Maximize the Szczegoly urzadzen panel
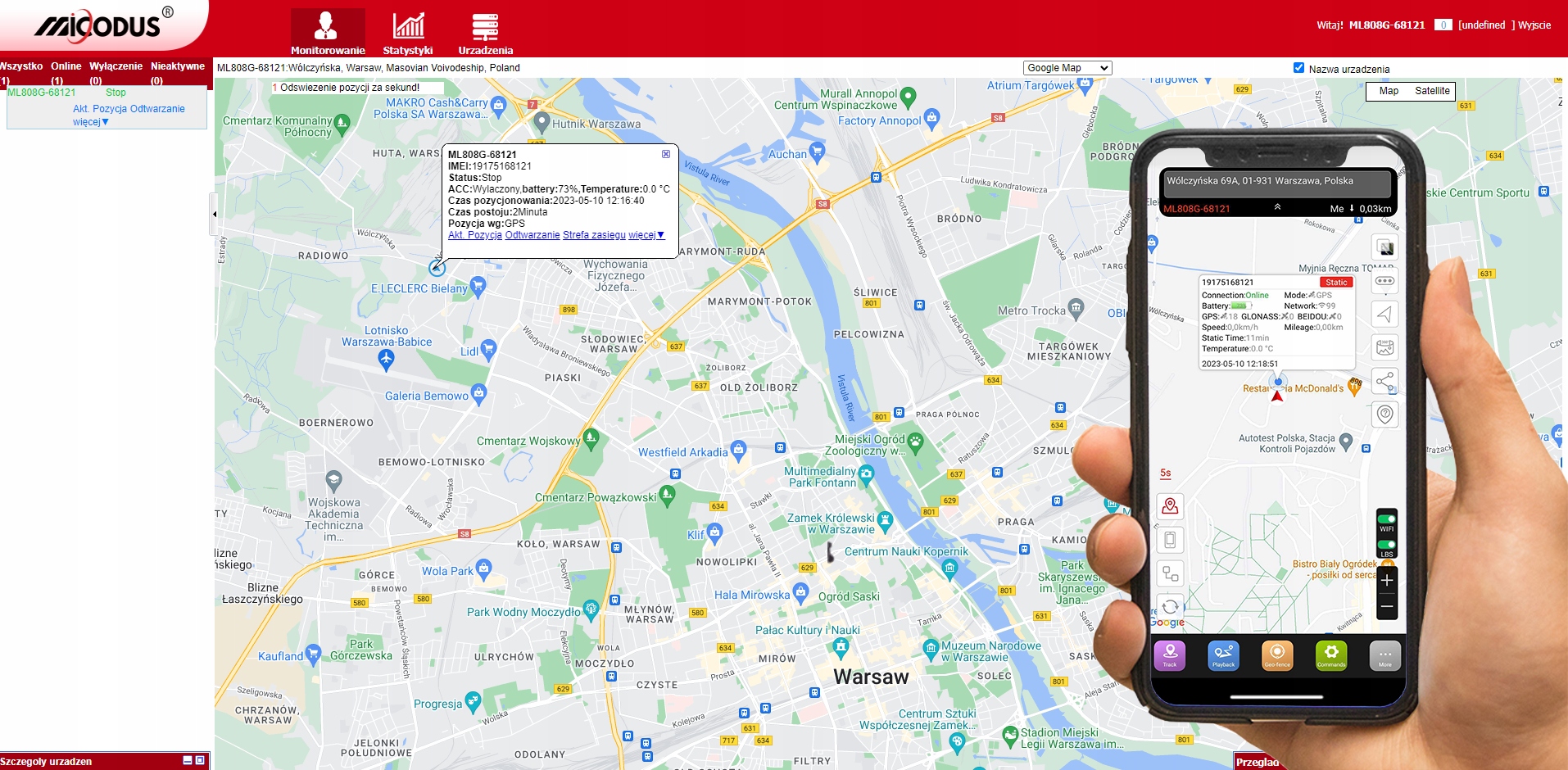This screenshot has height=770, width=1568. (x=200, y=760)
